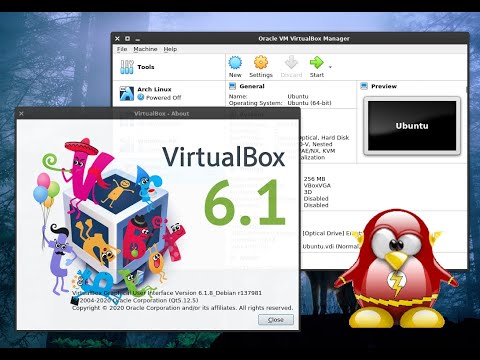Click the Manager window maximize button

click(x=127, y=39)
